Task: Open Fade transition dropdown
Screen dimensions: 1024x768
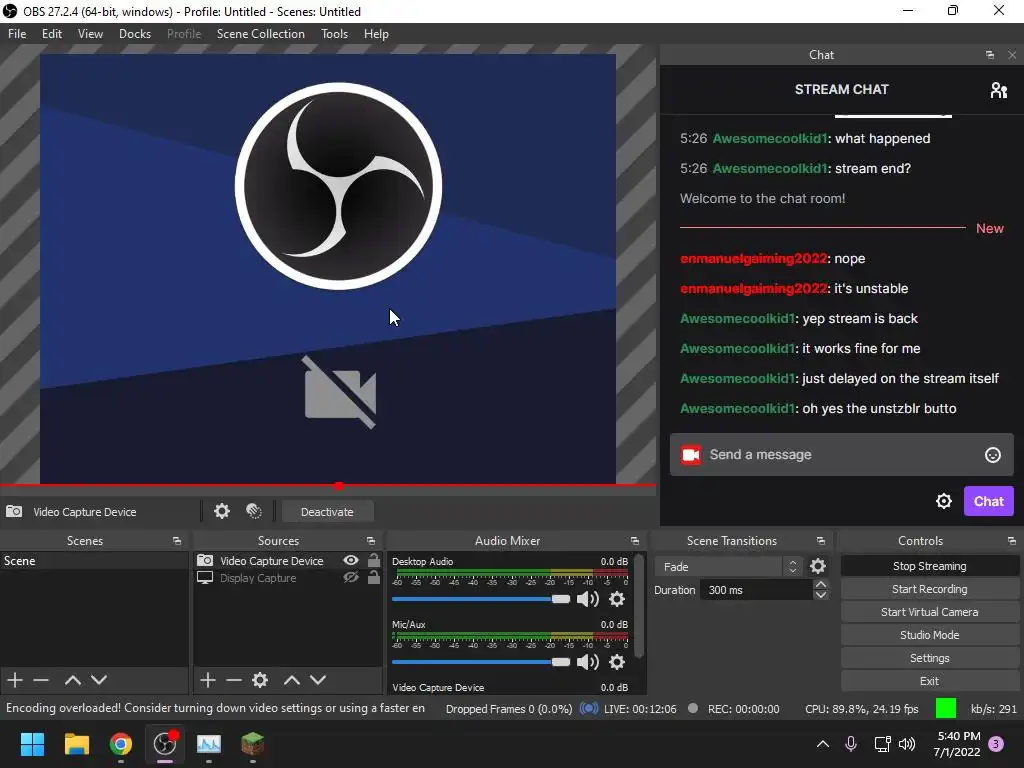Action: click(x=728, y=566)
